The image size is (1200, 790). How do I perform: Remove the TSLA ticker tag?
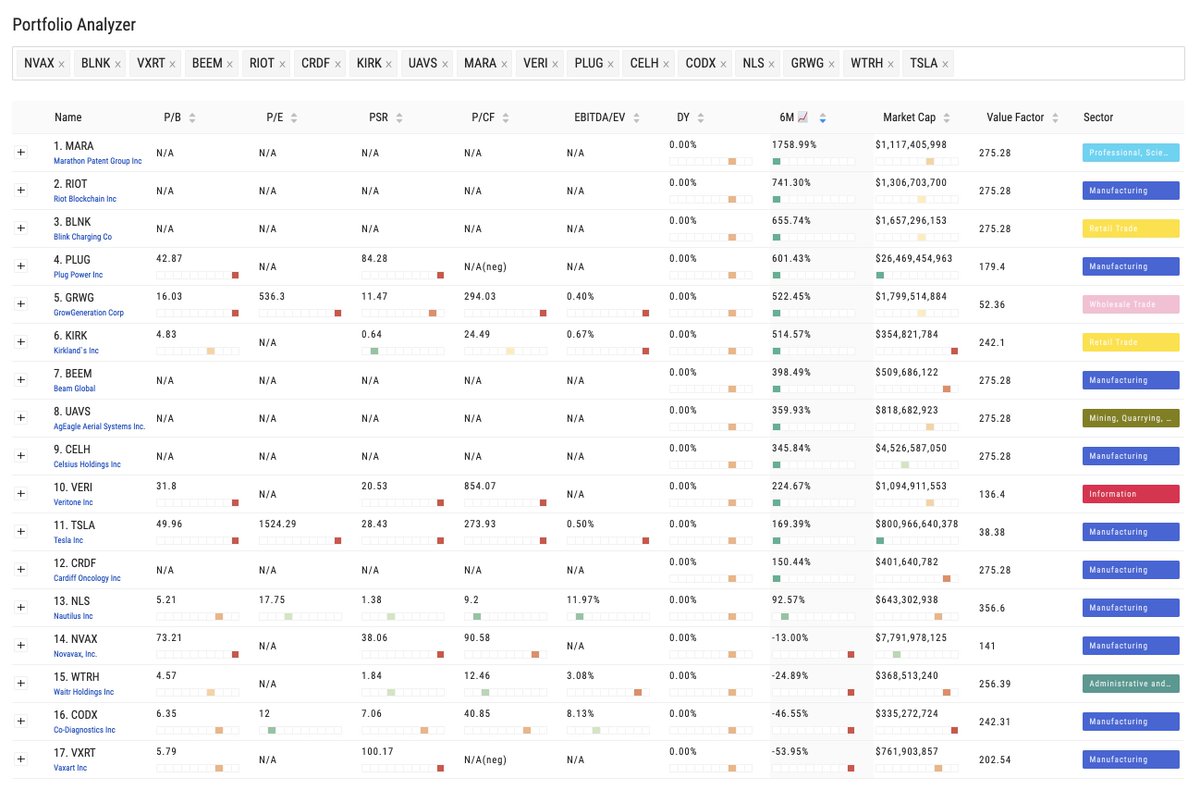tap(946, 64)
